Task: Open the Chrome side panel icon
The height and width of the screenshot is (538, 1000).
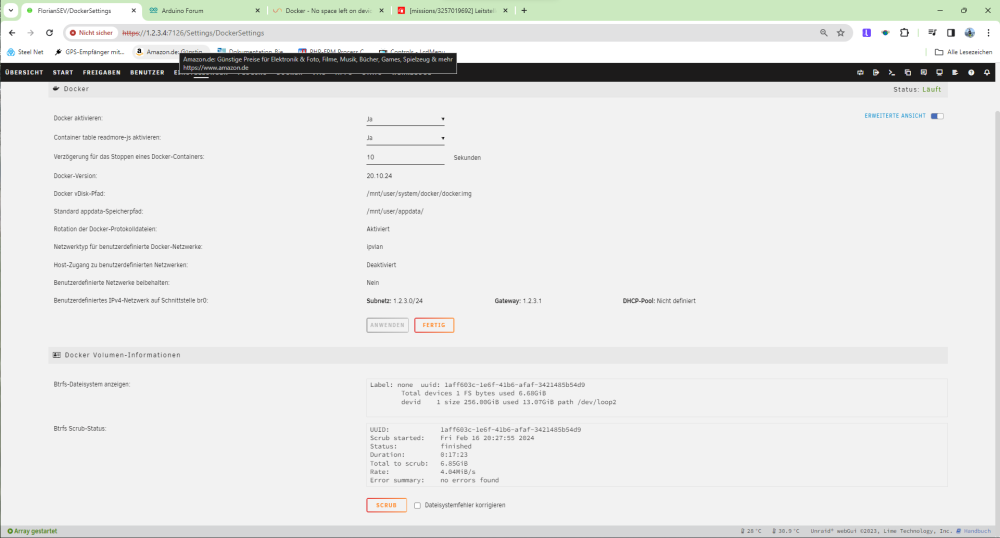Action: (x=950, y=33)
